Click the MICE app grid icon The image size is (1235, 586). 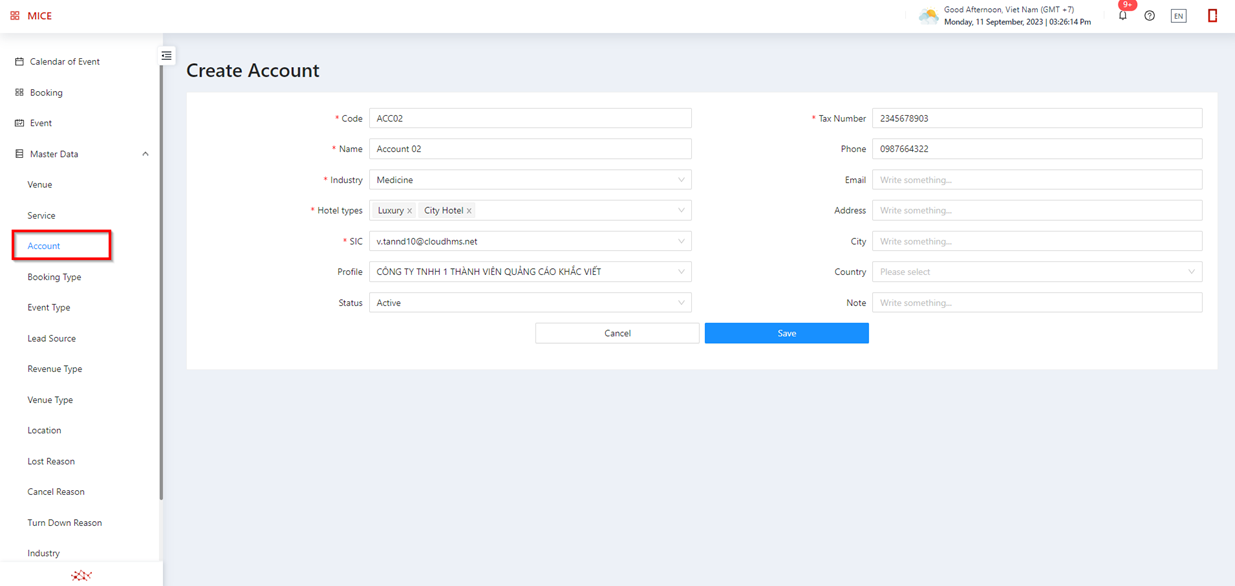[15, 16]
